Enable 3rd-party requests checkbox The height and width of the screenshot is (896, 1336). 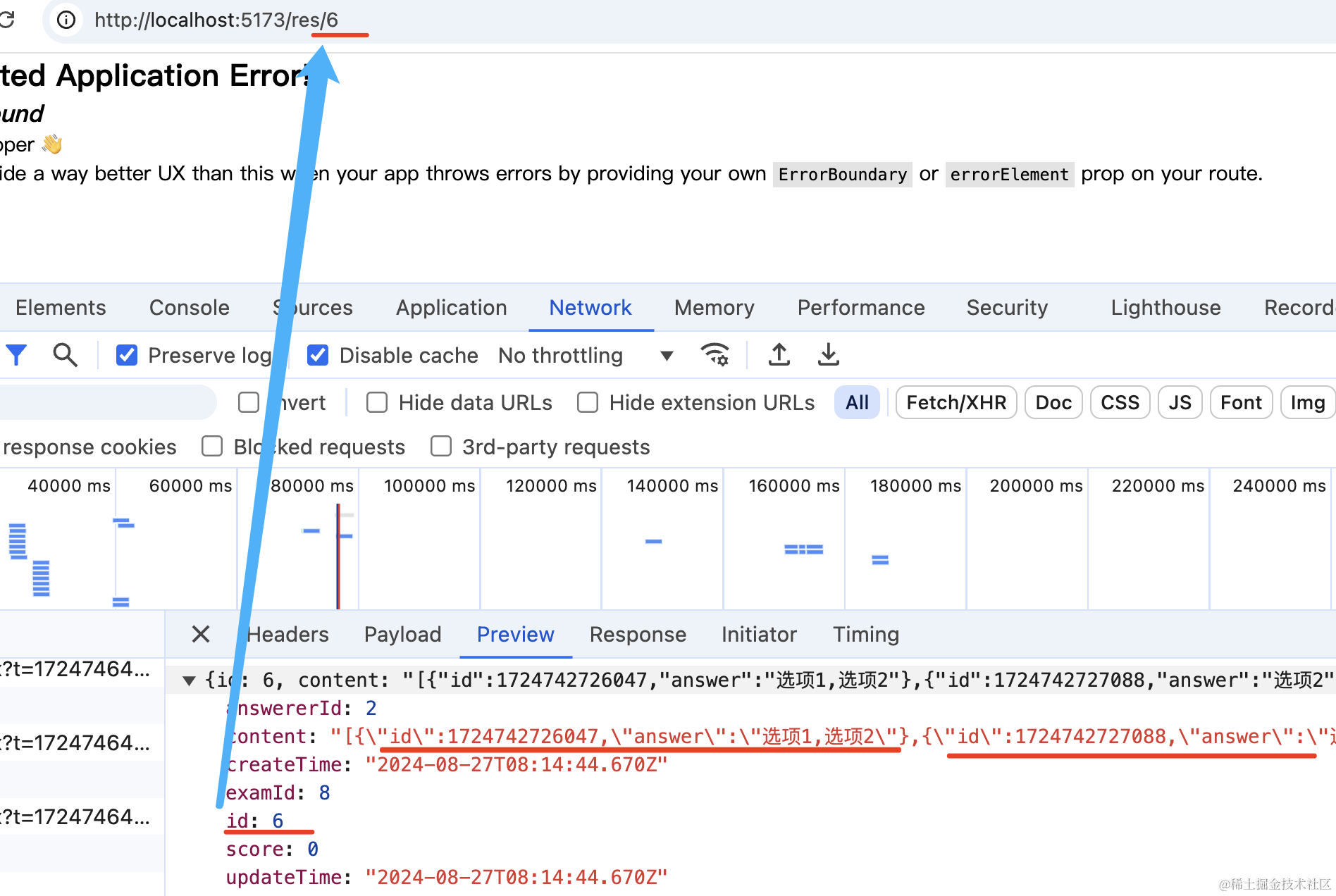point(441,446)
